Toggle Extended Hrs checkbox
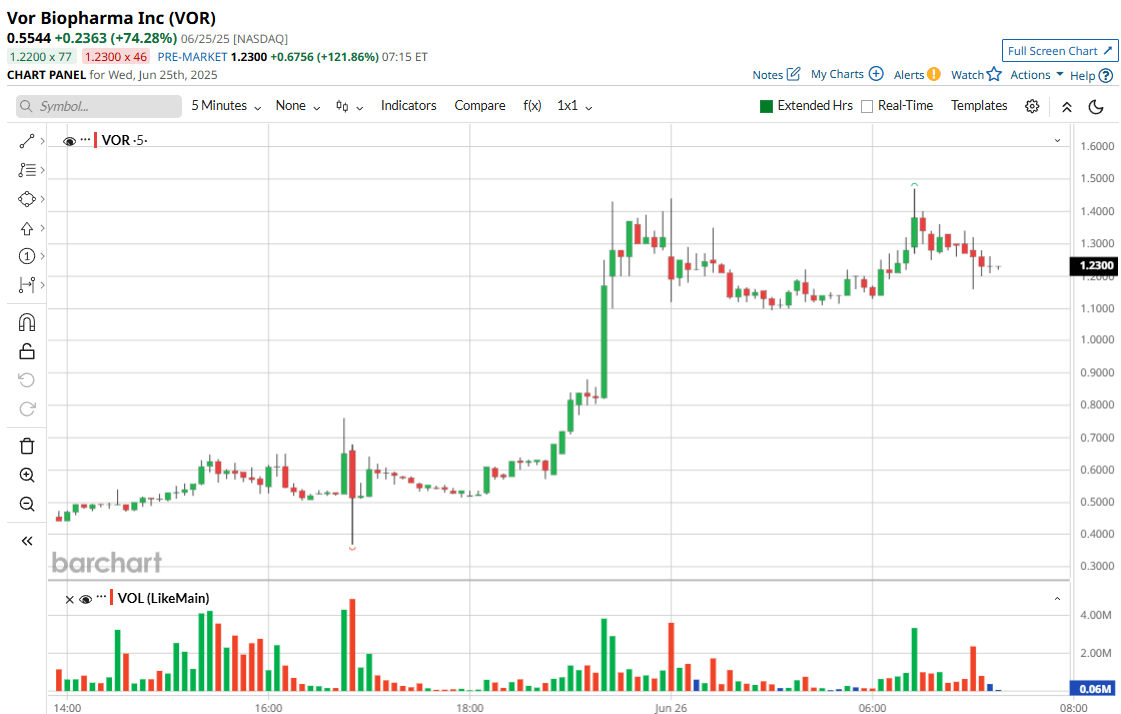 pos(766,106)
